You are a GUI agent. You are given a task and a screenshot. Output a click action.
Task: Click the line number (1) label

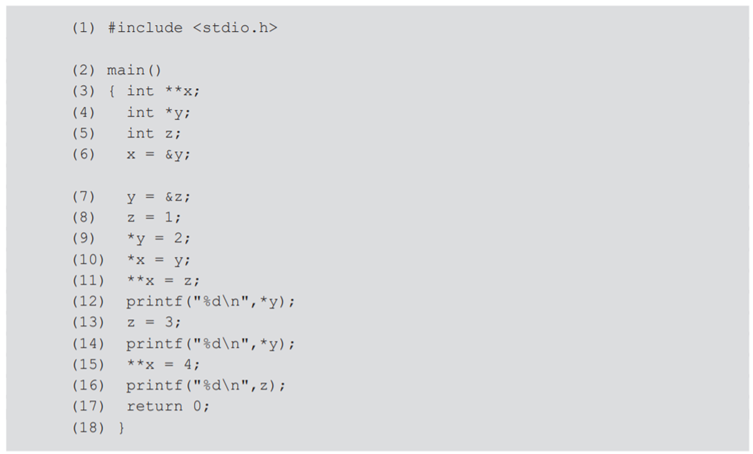[x=83, y=27]
